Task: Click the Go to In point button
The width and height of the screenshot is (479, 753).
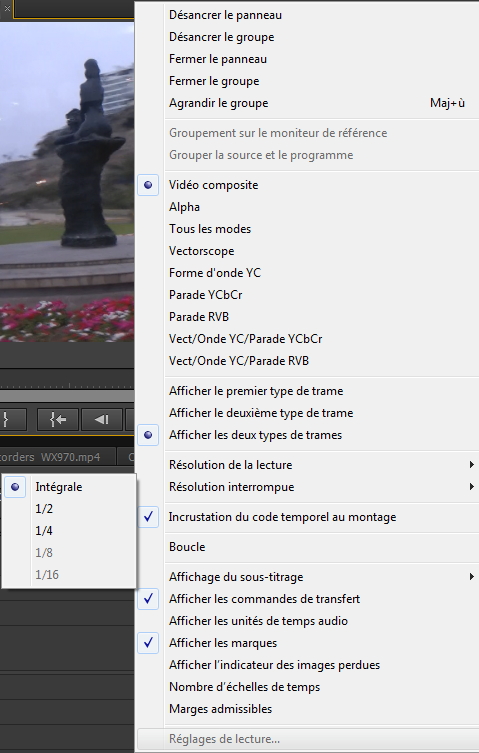Action: click(58, 420)
